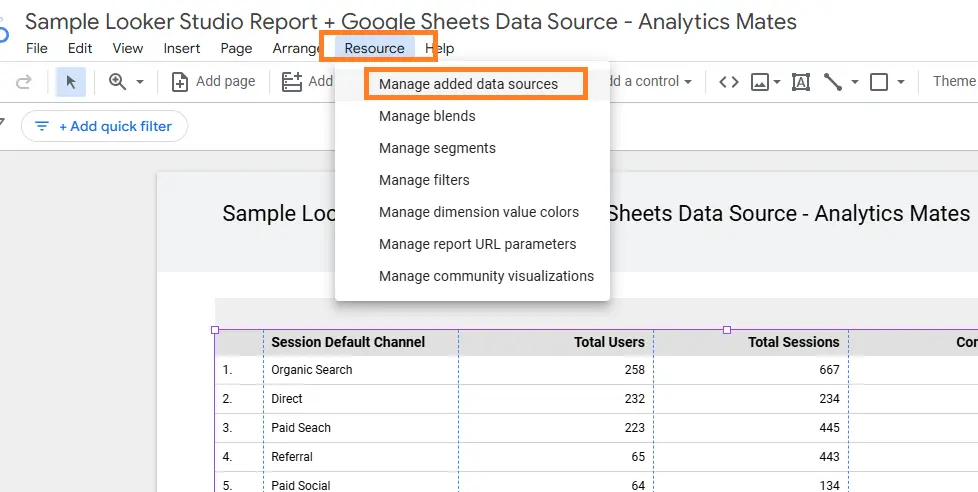Open the shape dropdown arrow
The image size is (978, 492).
coord(901,82)
